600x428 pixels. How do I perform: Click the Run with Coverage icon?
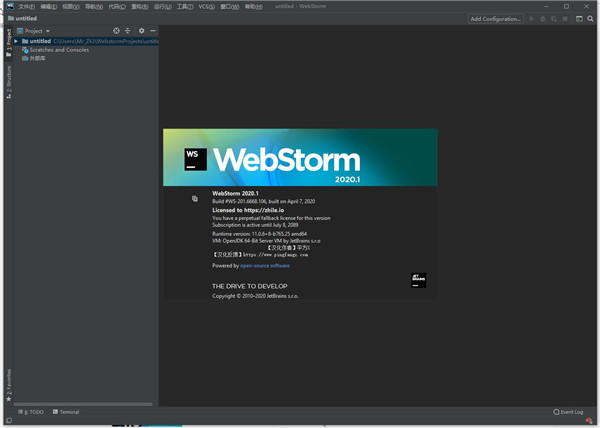pos(554,19)
